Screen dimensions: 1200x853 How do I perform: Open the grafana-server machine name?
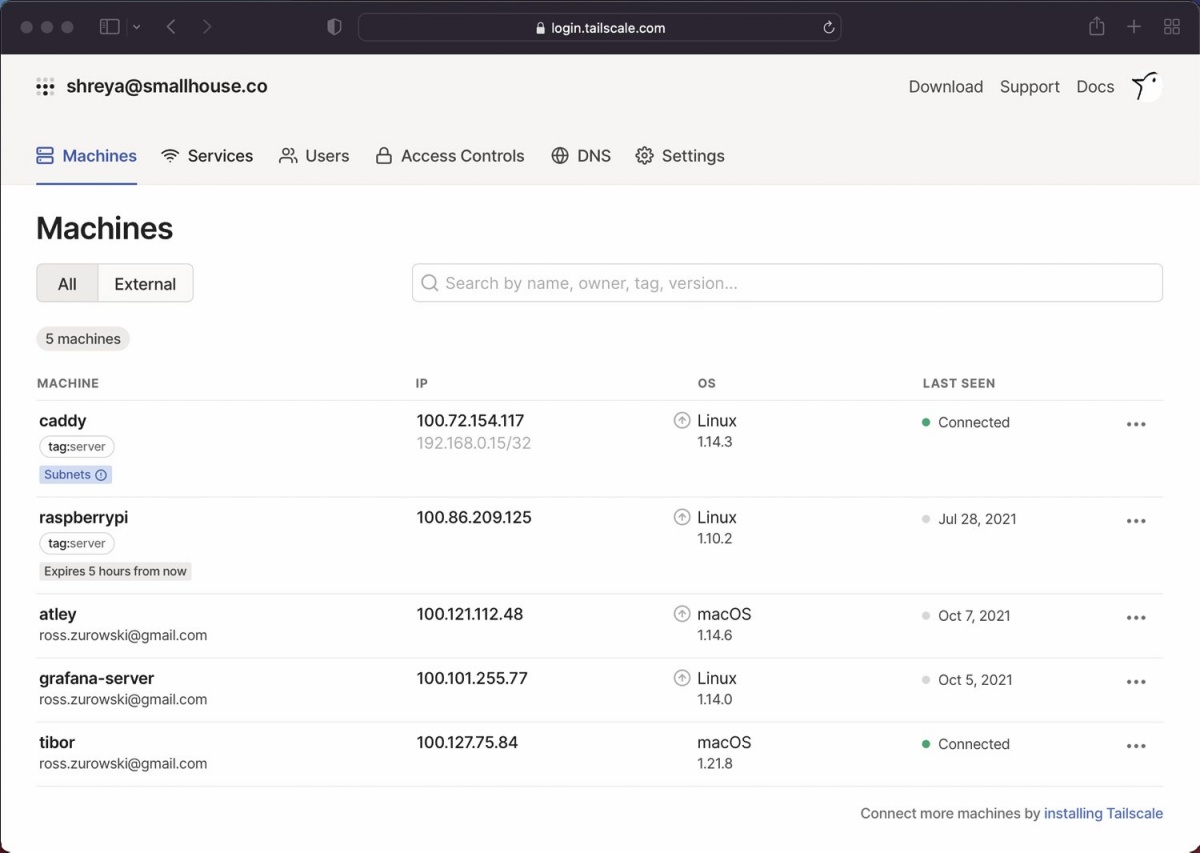(x=97, y=678)
